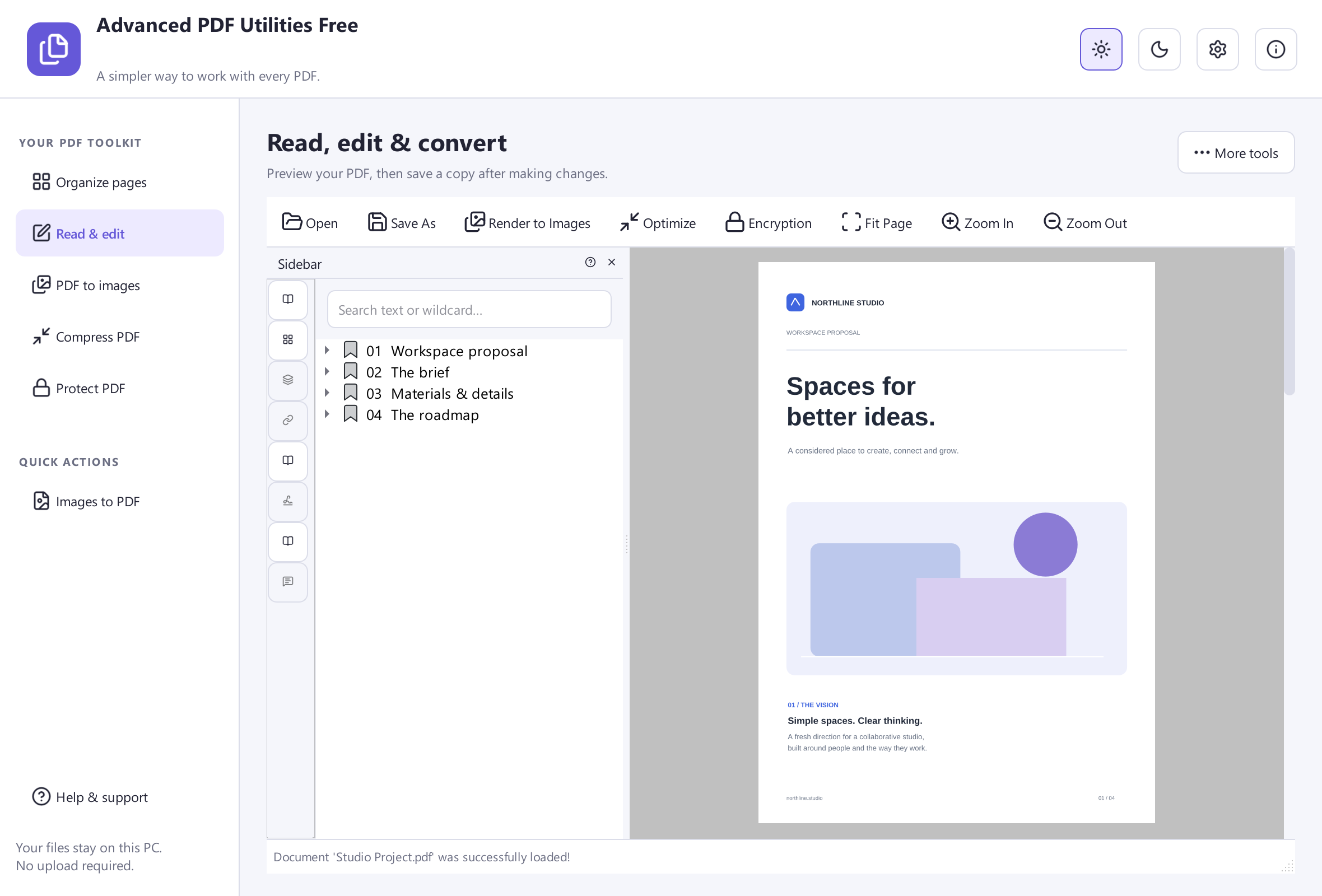Select the '02 The brief' bookmark row

pyautogui.click(x=469, y=372)
